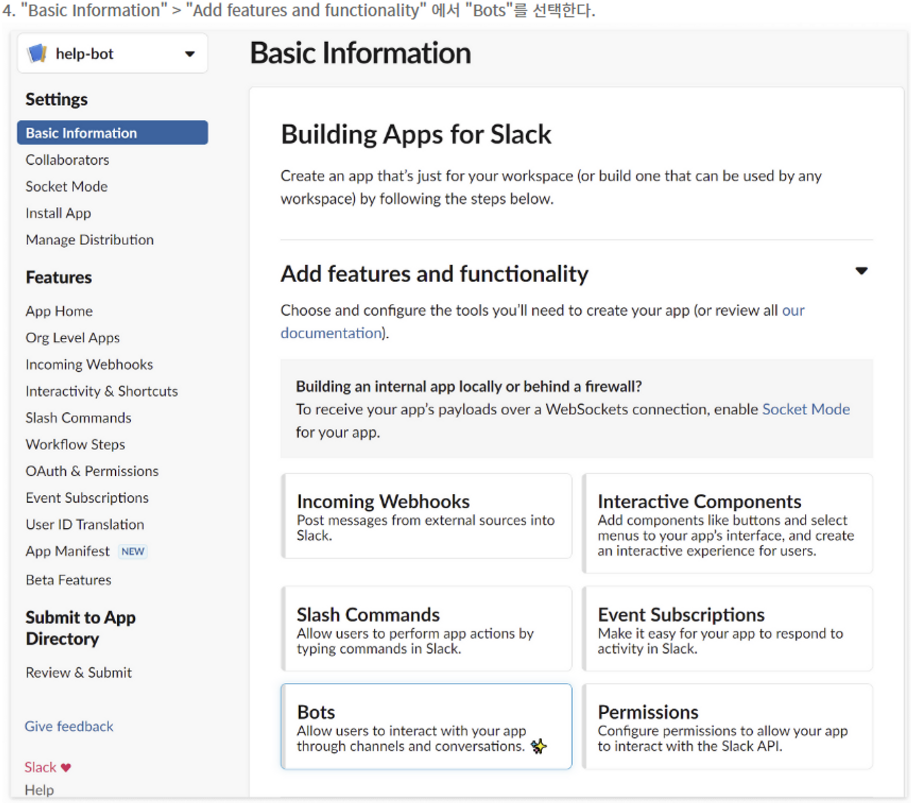Collapse the Add features and functionality section

click(x=861, y=271)
